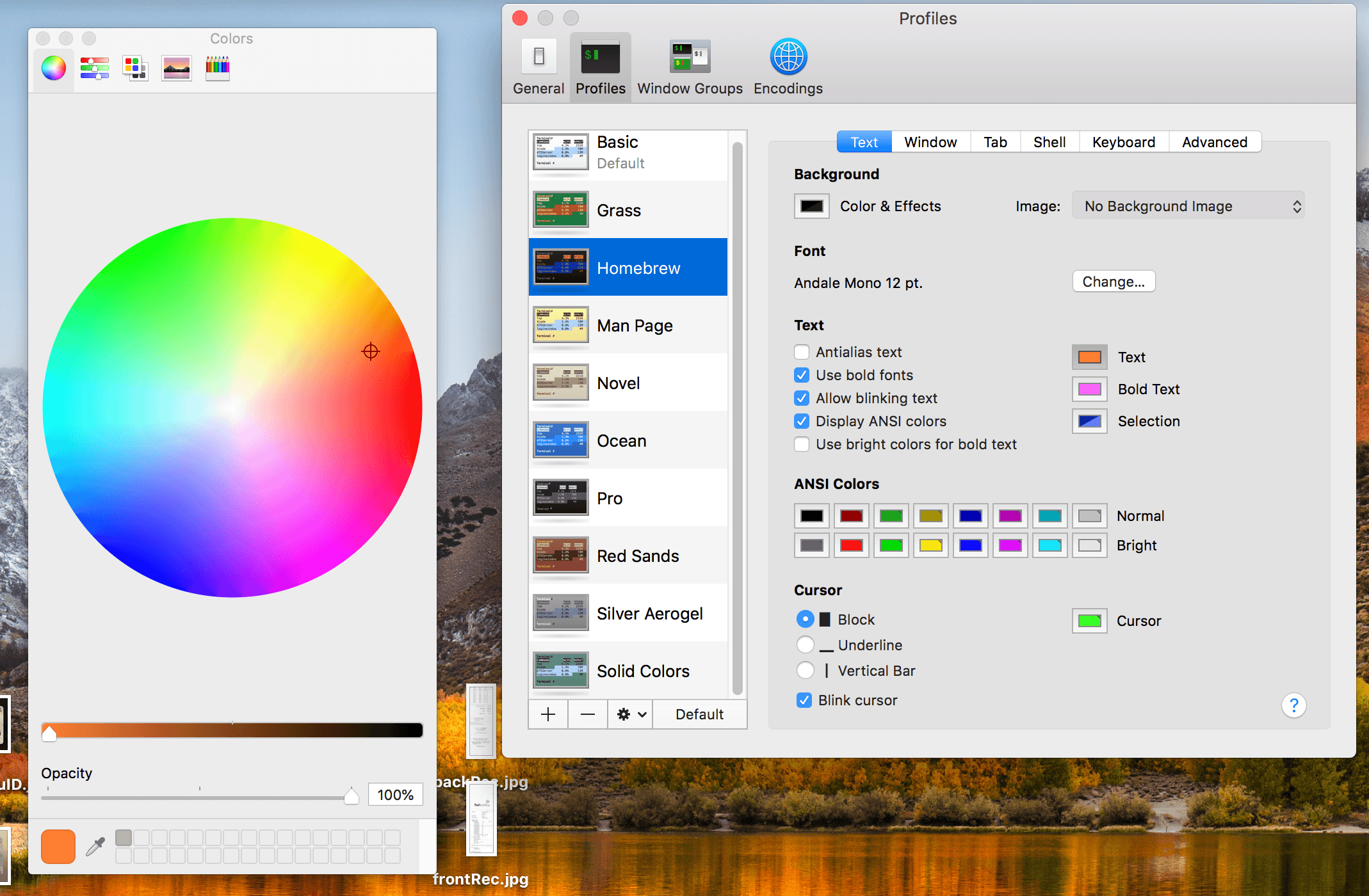Switch to color sliders mode
The height and width of the screenshot is (896, 1369).
coord(95,68)
